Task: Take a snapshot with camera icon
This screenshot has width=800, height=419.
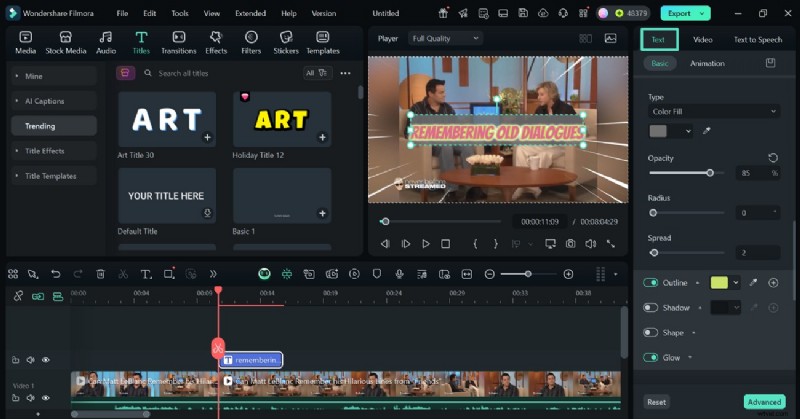Action: click(570, 243)
